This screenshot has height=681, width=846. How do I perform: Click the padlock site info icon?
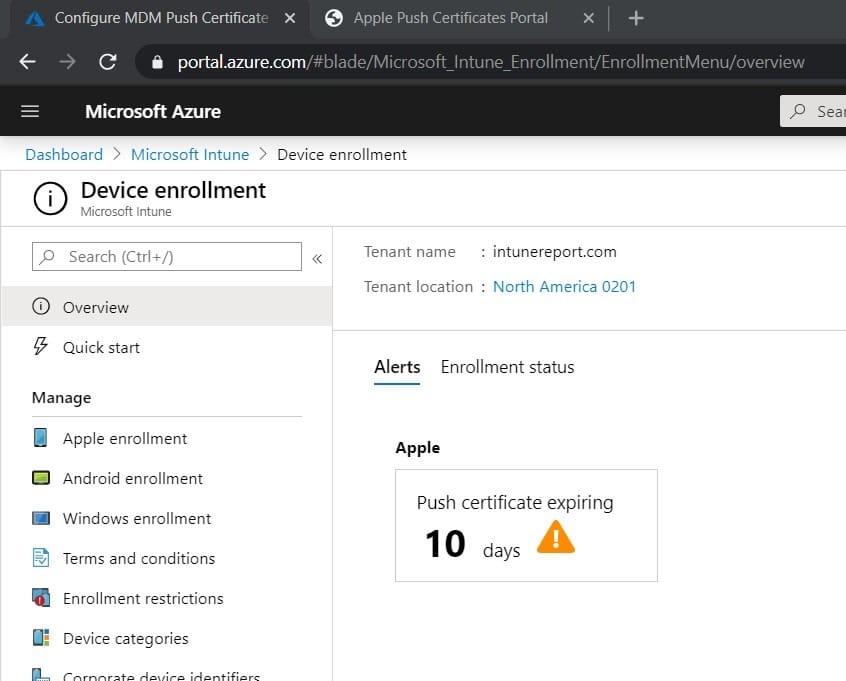157,62
